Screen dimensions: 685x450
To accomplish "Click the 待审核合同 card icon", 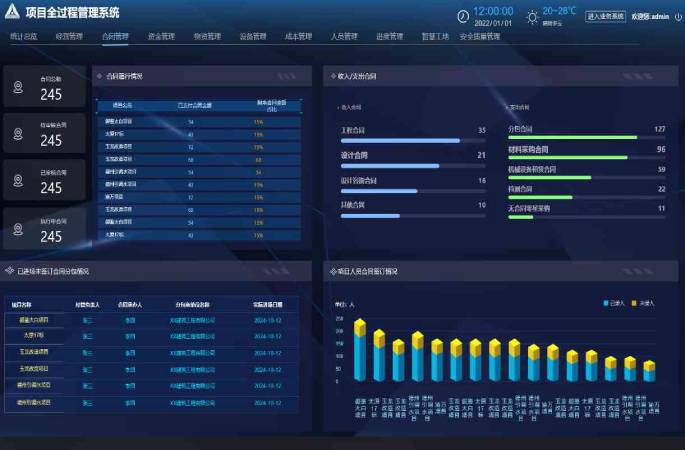I will [17, 134].
